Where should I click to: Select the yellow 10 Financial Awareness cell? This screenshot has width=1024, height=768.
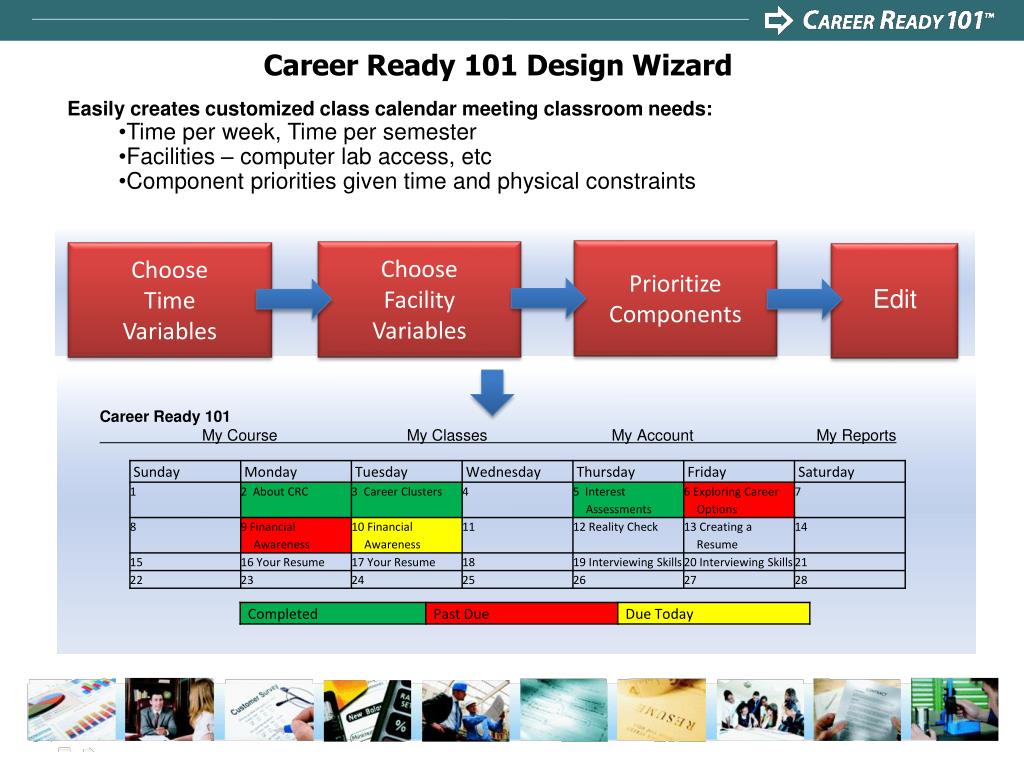point(406,536)
